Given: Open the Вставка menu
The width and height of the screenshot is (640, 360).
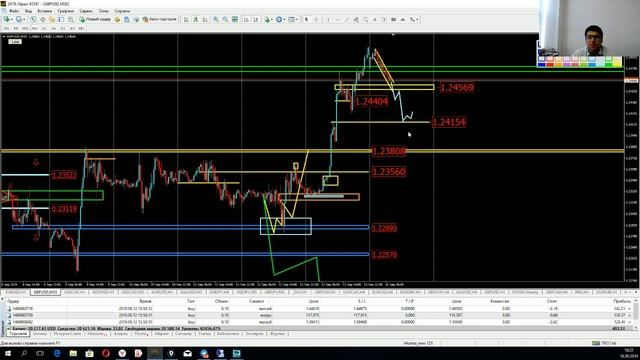Looking at the screenshot, I should pyautogui.click(x=45, y=11).
